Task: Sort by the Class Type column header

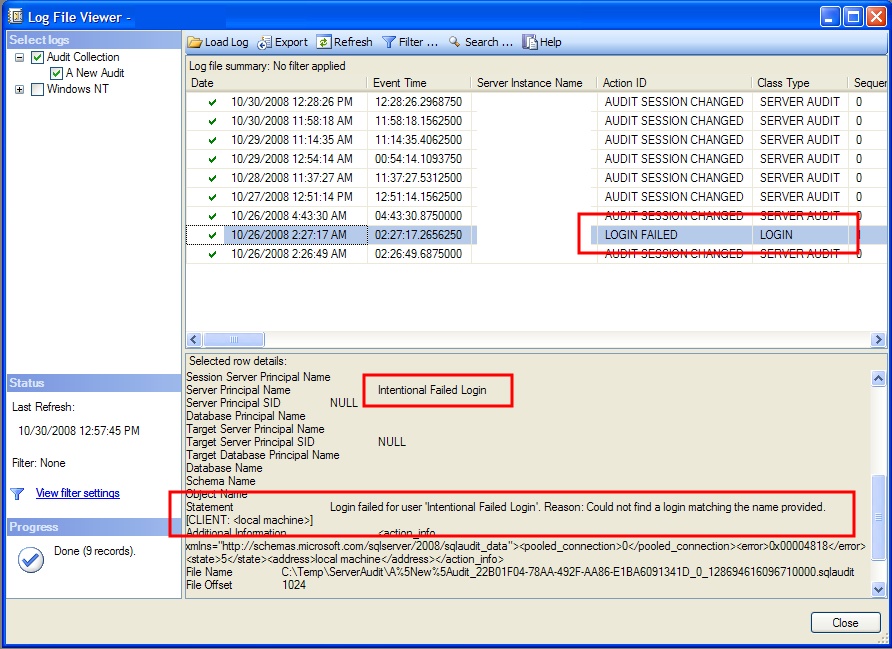Action: 800,83
